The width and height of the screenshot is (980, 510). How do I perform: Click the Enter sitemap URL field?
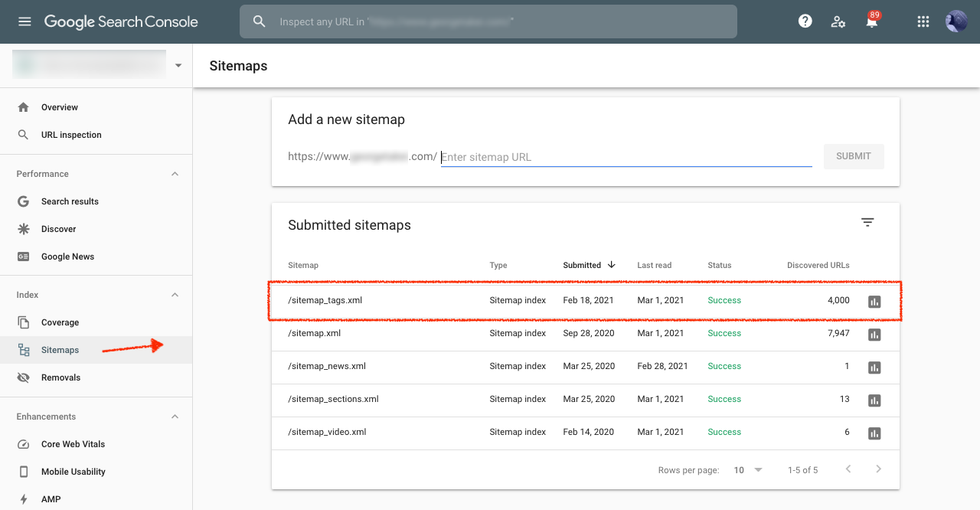coord(625,157)
